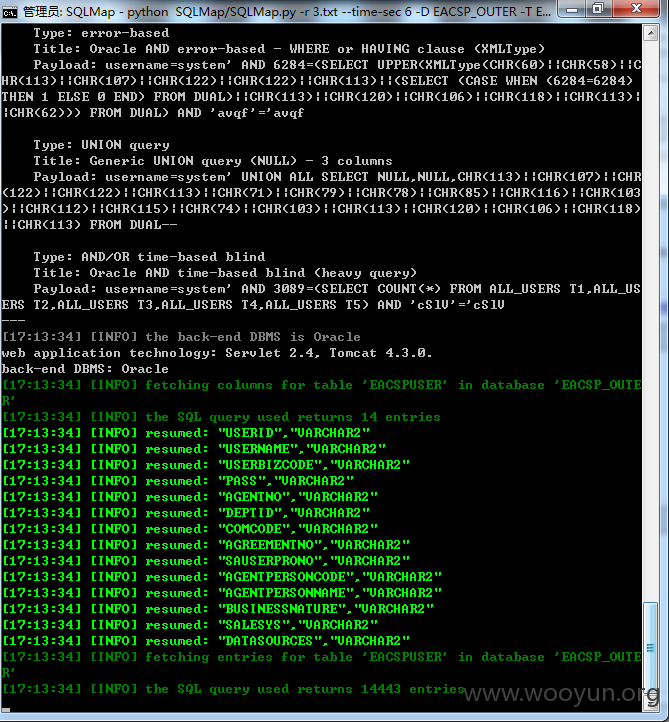Click the "PASS","VARCHAR2" line
Viewport: 669px width, 722px height.
[x=178, y=481]
